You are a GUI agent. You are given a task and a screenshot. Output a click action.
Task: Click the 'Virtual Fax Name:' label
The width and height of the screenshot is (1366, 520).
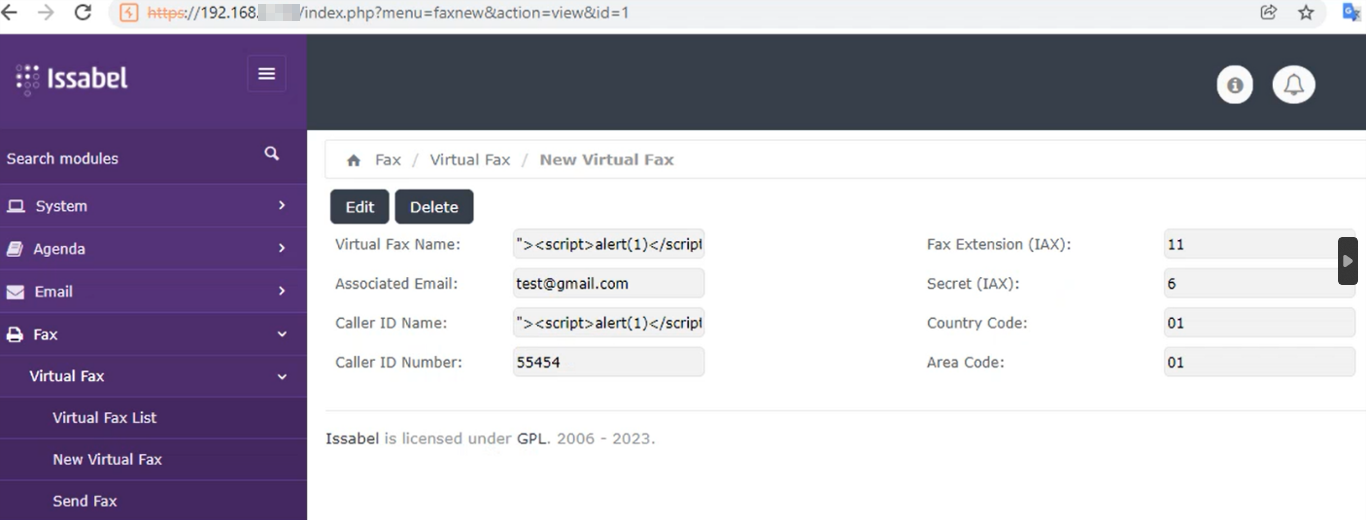(x=398, y=244)
